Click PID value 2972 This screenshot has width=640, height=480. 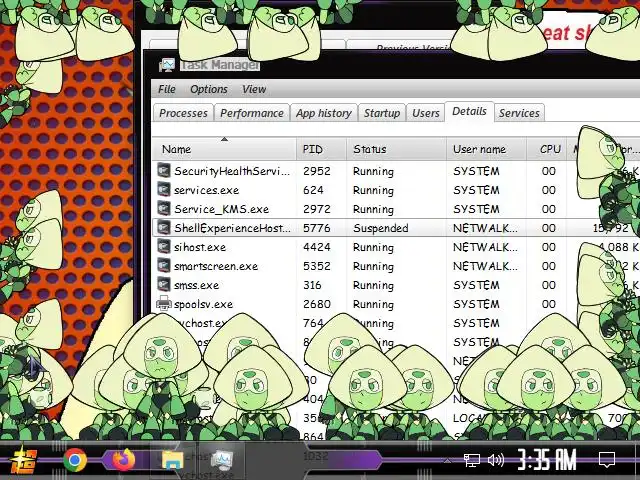tap(317, 209)
